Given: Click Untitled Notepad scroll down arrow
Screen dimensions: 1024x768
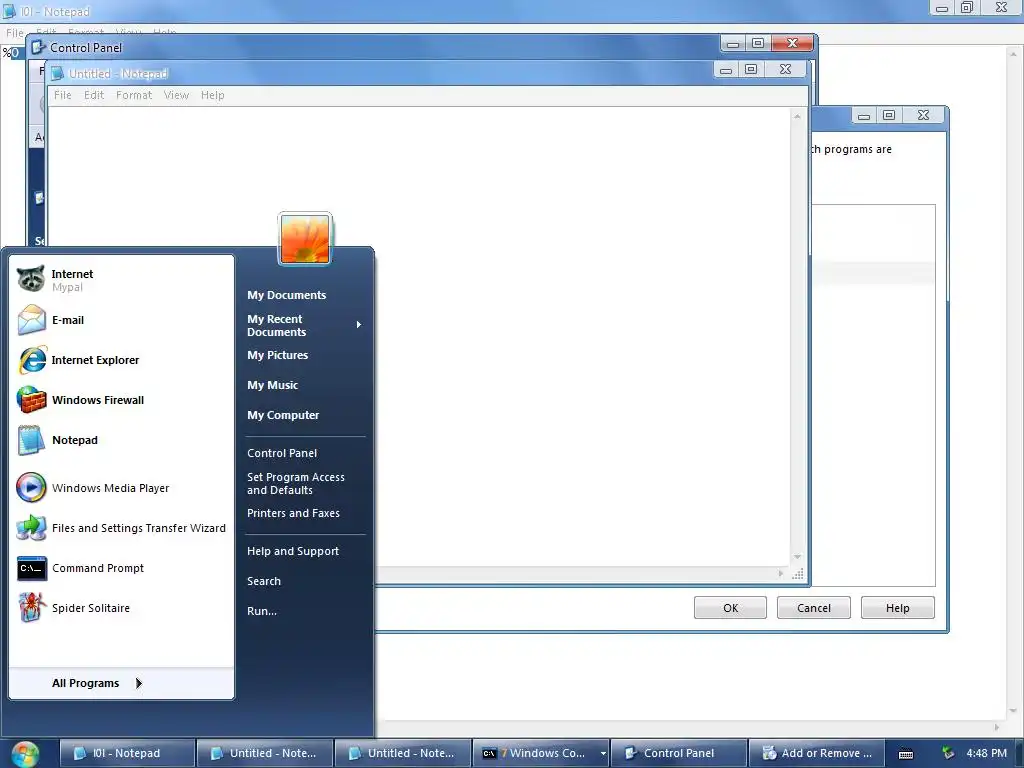Looking at the screenshot, I should click(797, 557).
